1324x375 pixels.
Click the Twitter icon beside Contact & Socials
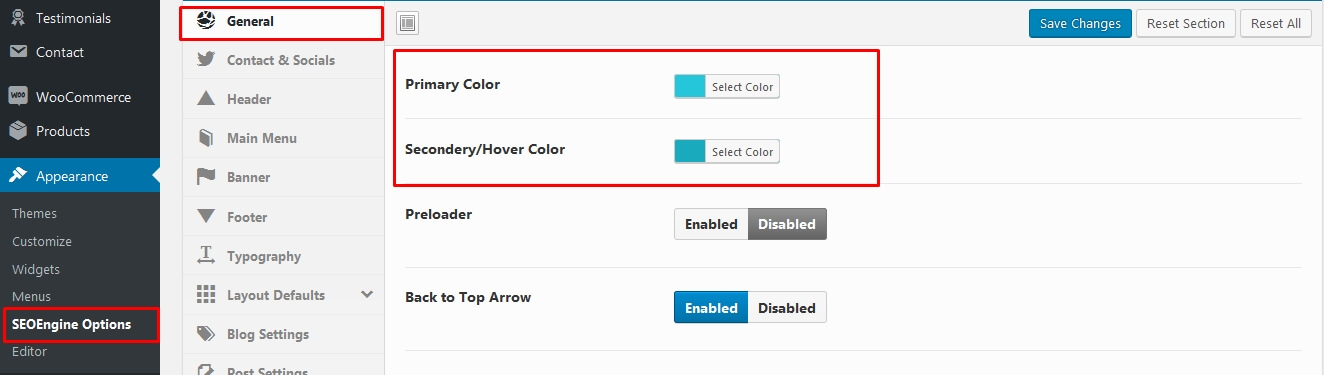pyautogui.click(x=206, y=60)
